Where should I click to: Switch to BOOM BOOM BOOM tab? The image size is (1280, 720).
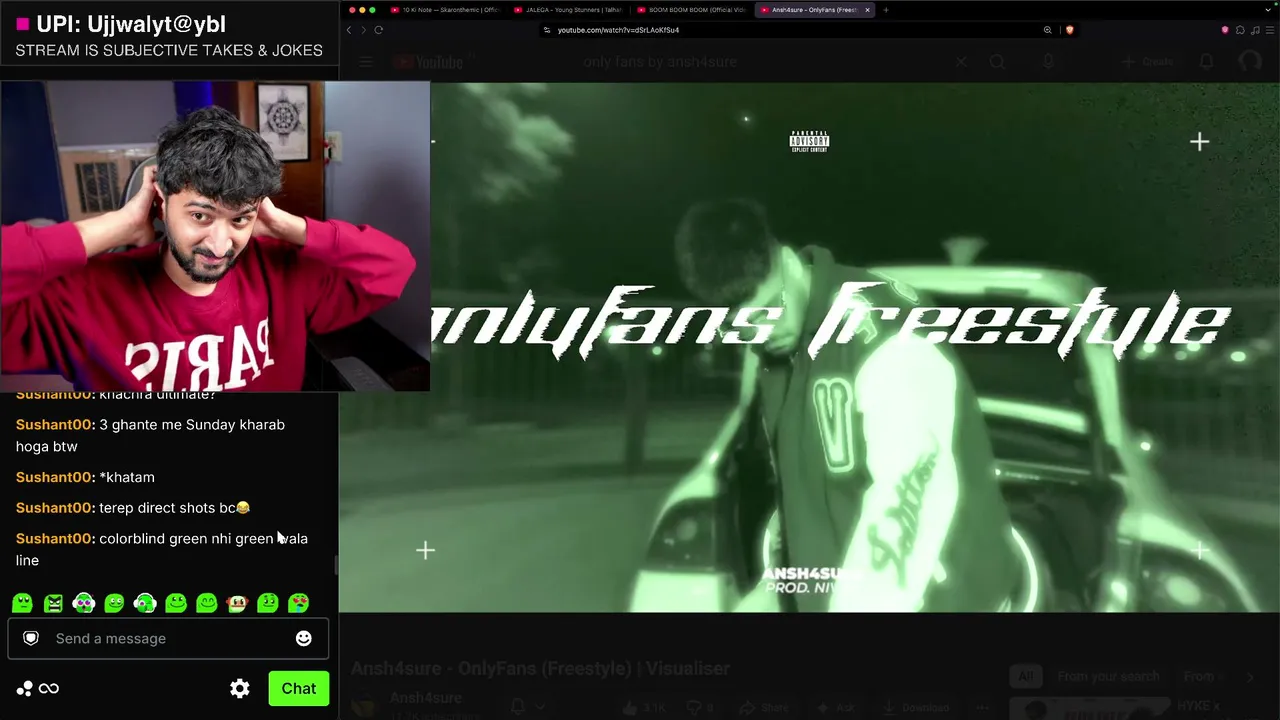[x=692, y=10]
